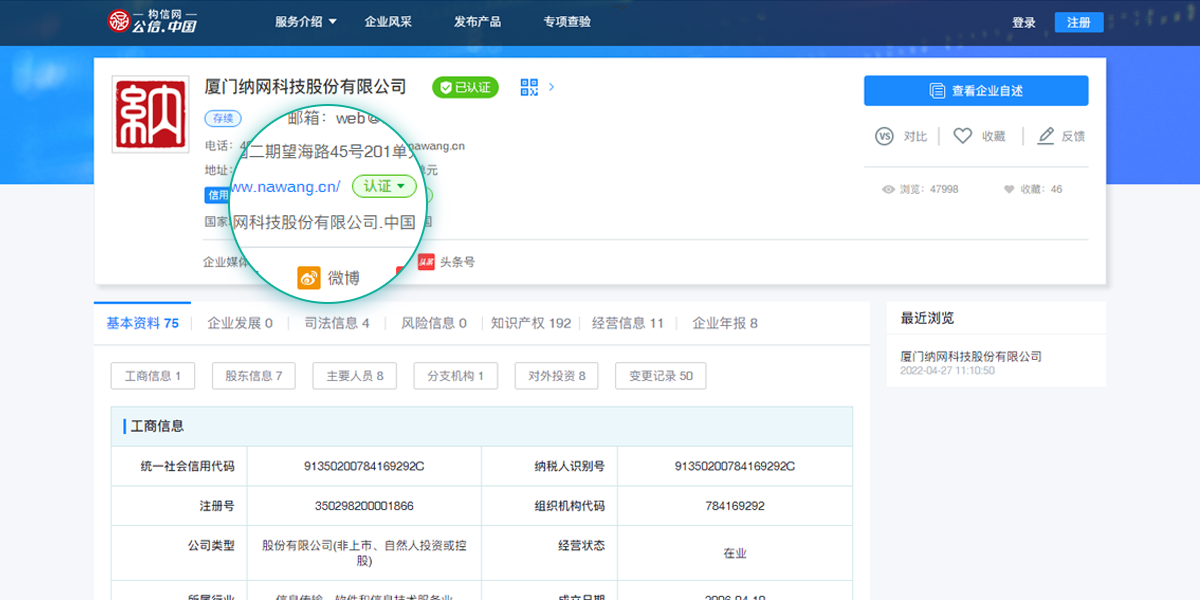Switch to the 经营信息 11 tab
Image resolution: width=1200 pixels, height=600 pixels.
(628, 323)
